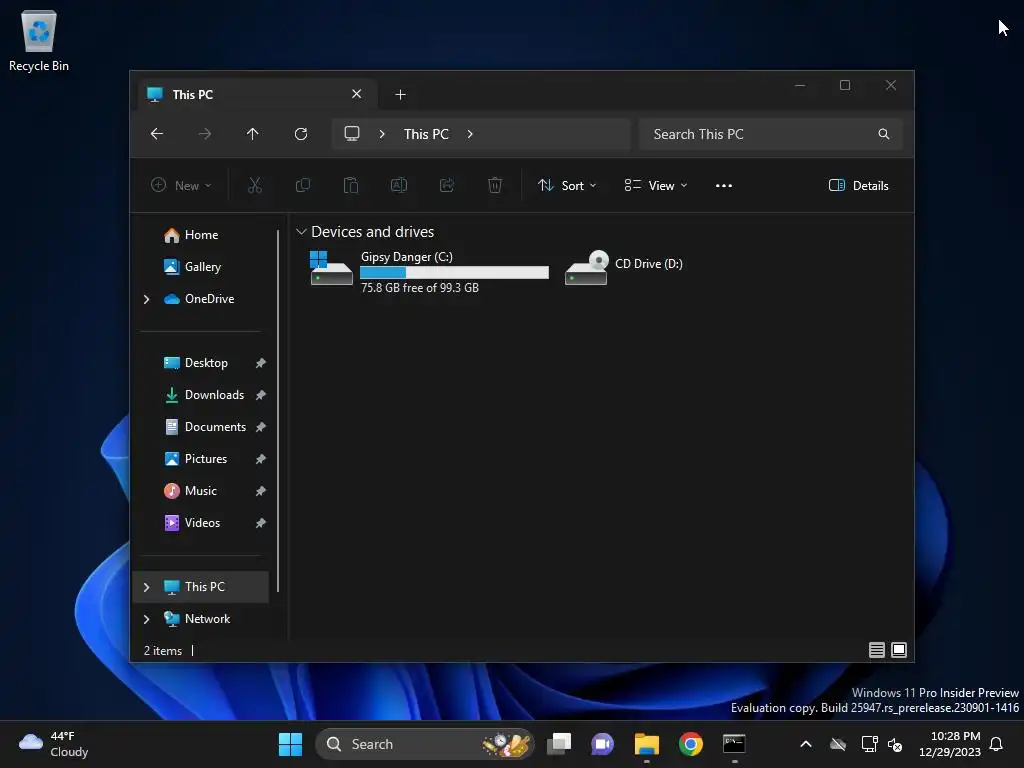Open Documents folder in sidebar
The image size is (1024, 768).
pos(215,427)
